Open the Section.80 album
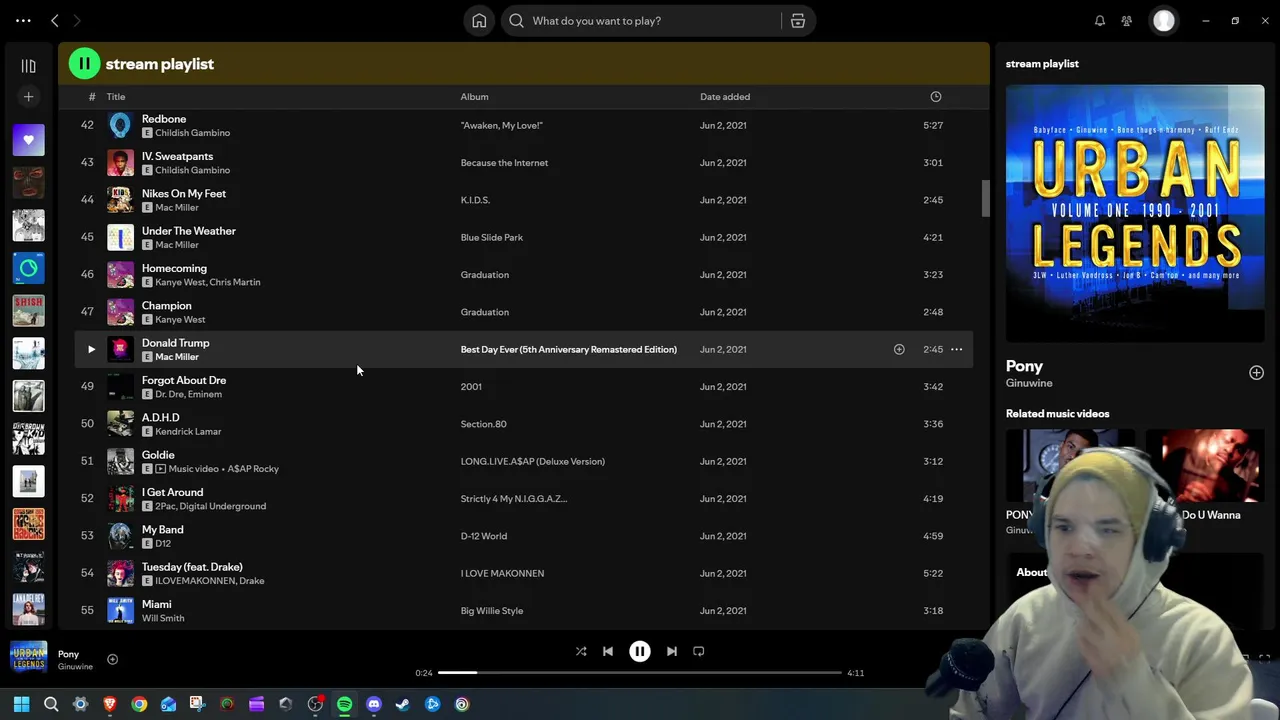The image size is (1280, 720). point(483,424)
